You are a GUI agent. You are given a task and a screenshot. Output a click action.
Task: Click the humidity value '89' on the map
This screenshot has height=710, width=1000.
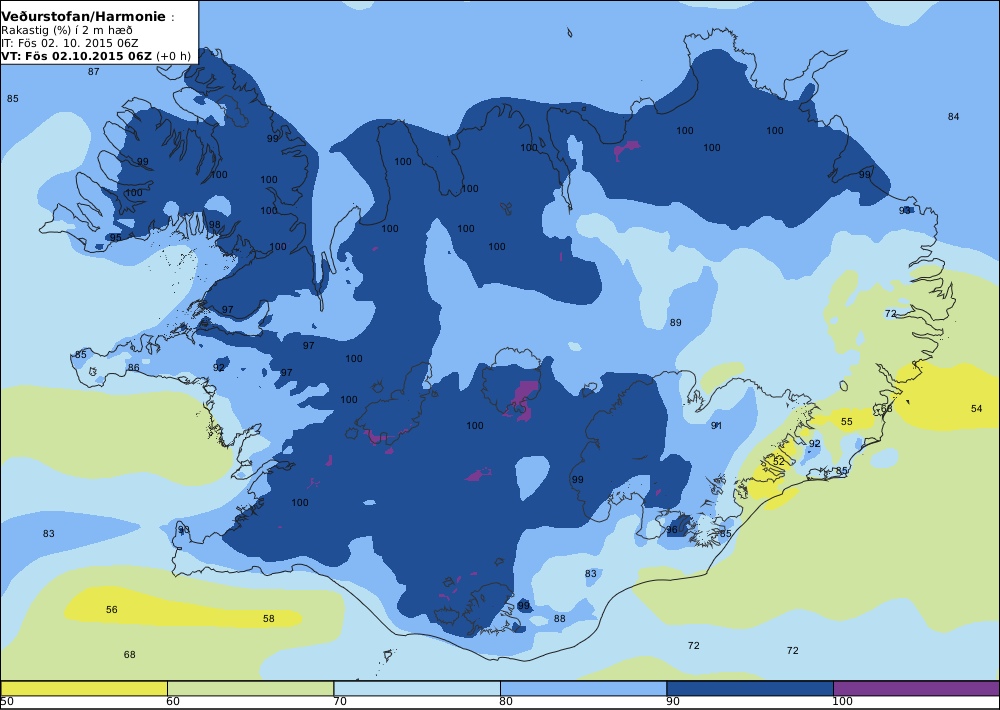[675, 323]
